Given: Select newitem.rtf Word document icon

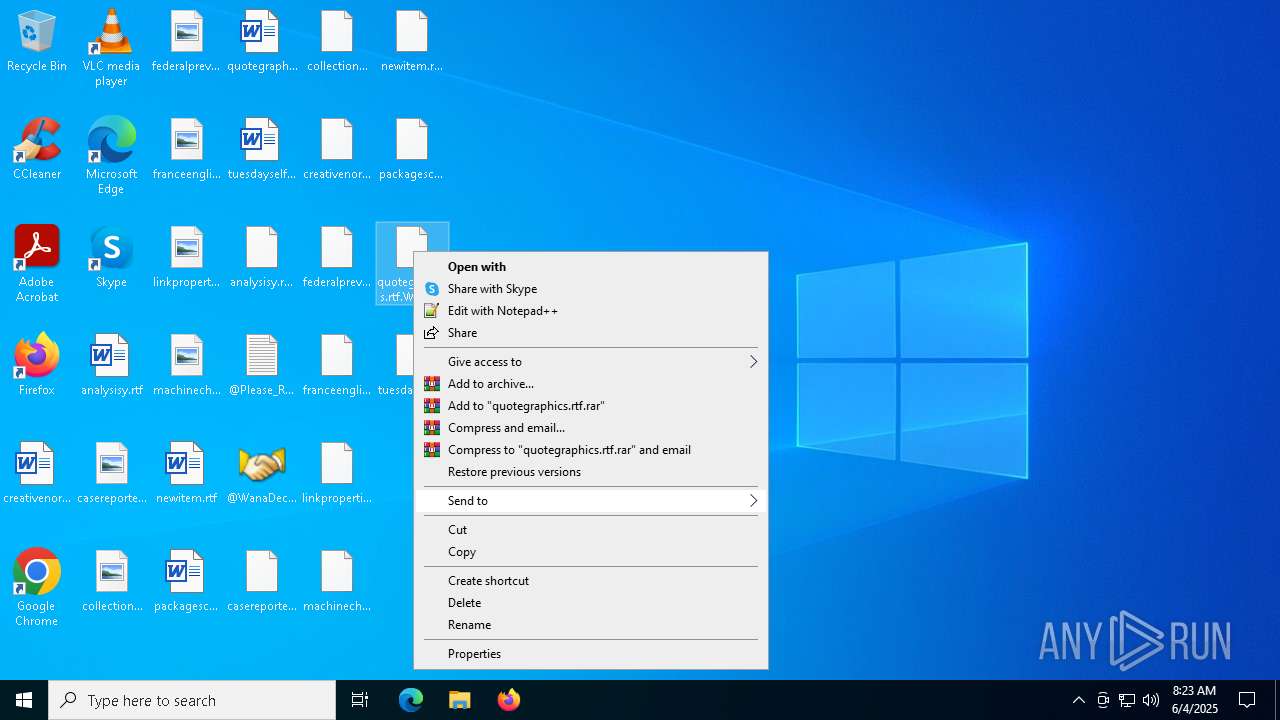Looking at the screenshot, I should (x=187, y=473).
